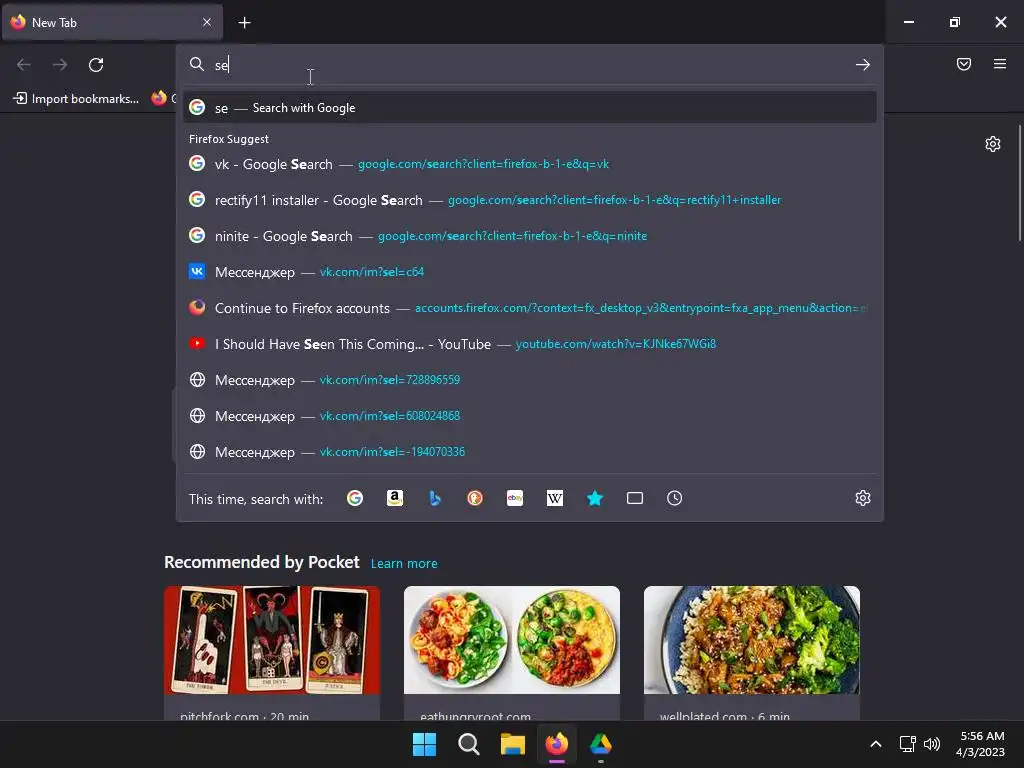This screenshot has width=1024, height=768.
Task: Open a new tab with plus button
Action: click(x=244, y=23)
